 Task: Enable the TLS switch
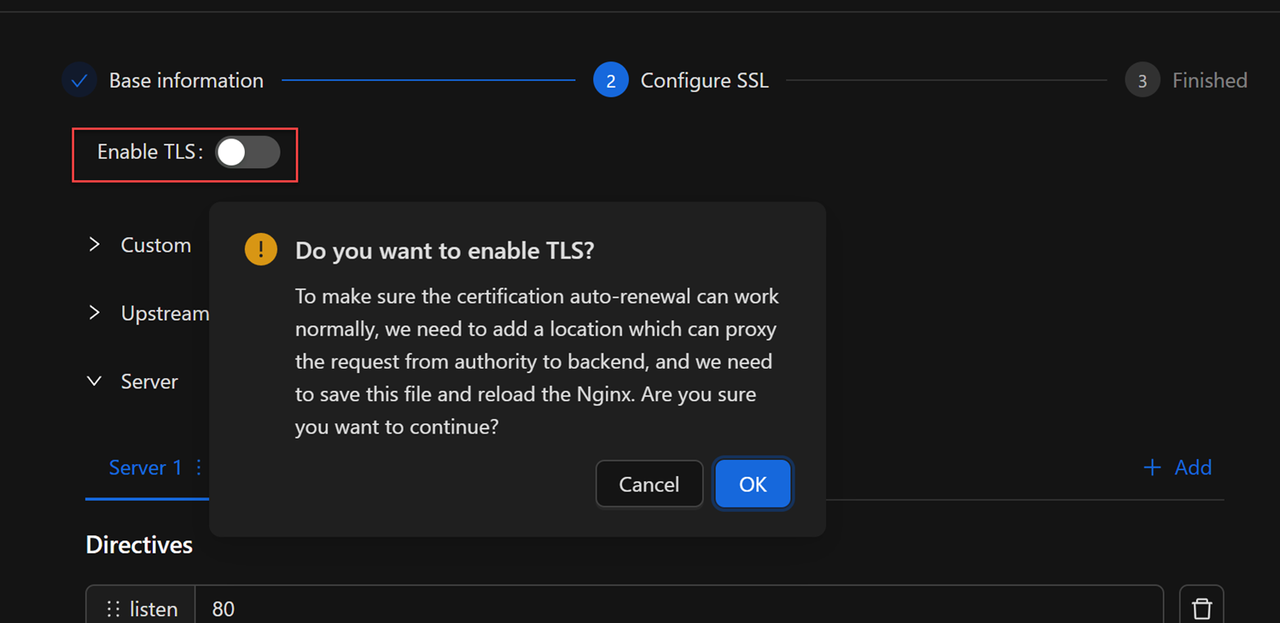click(247, 151)
